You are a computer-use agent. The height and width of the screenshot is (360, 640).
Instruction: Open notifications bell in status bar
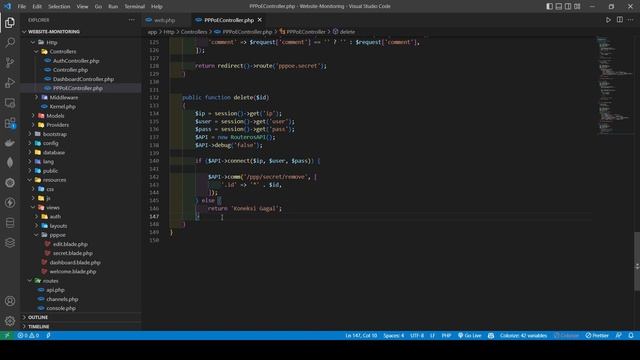pos(631,336)
